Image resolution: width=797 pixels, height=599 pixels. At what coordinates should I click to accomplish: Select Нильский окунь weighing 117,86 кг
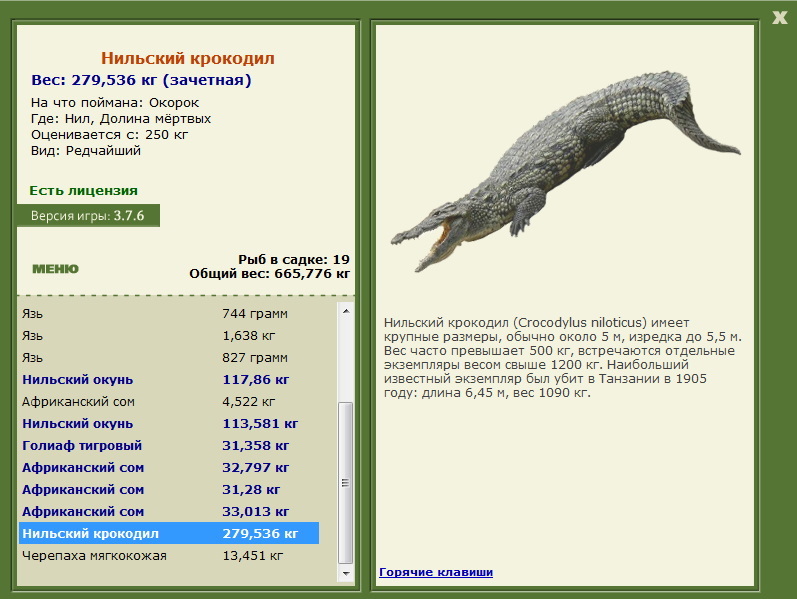pos(169,380)
